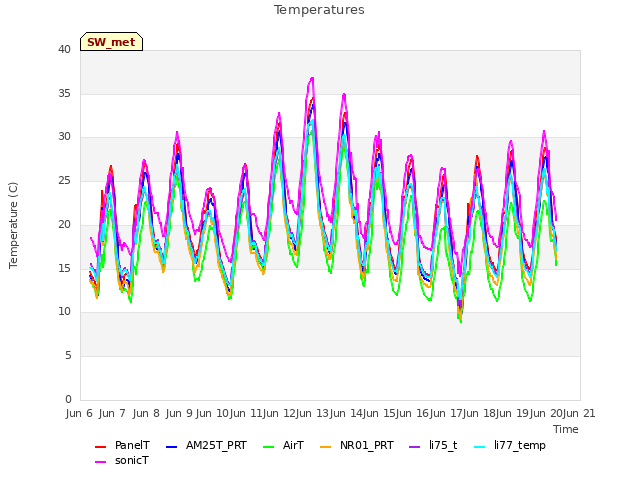The width and height of the screenshot is (640, 480).
Task: Click the magenta sonicT color marker
Action: (100, 462)
